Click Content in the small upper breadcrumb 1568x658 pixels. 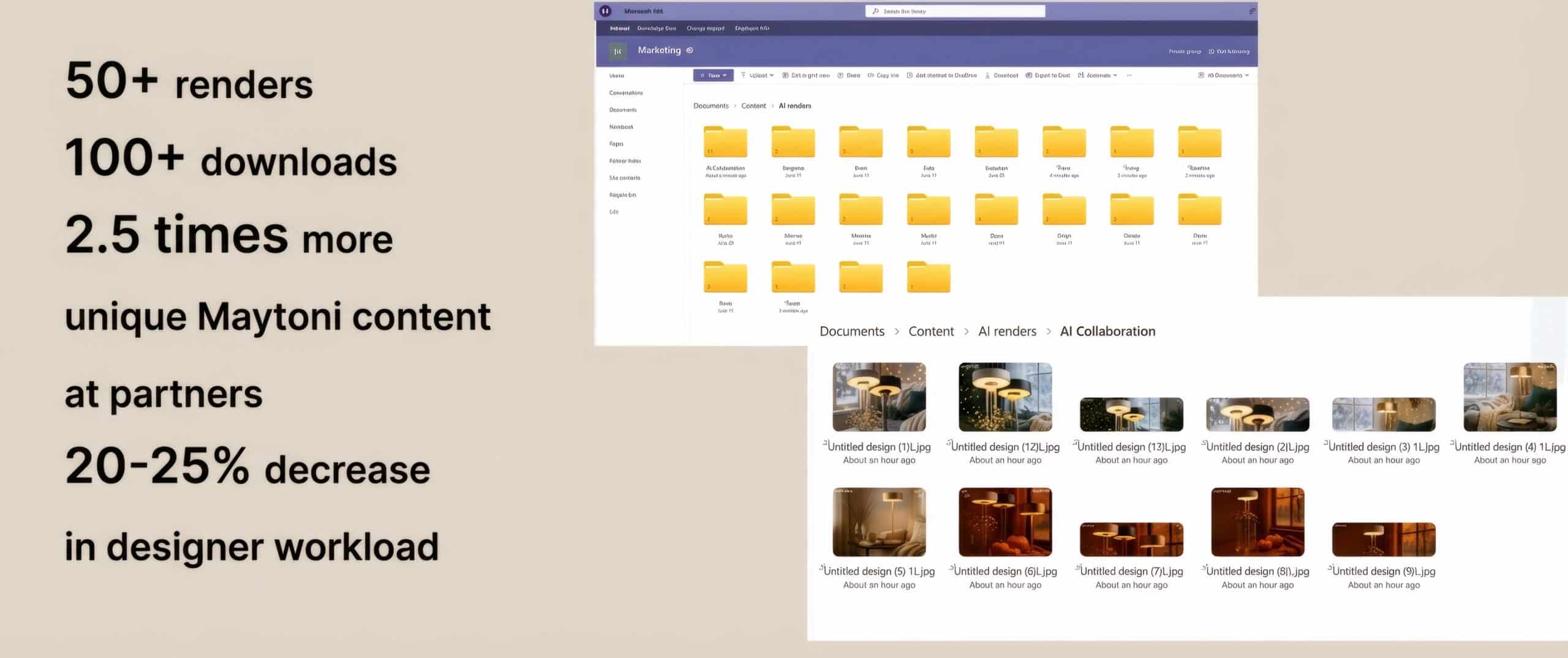click(753, 106)
